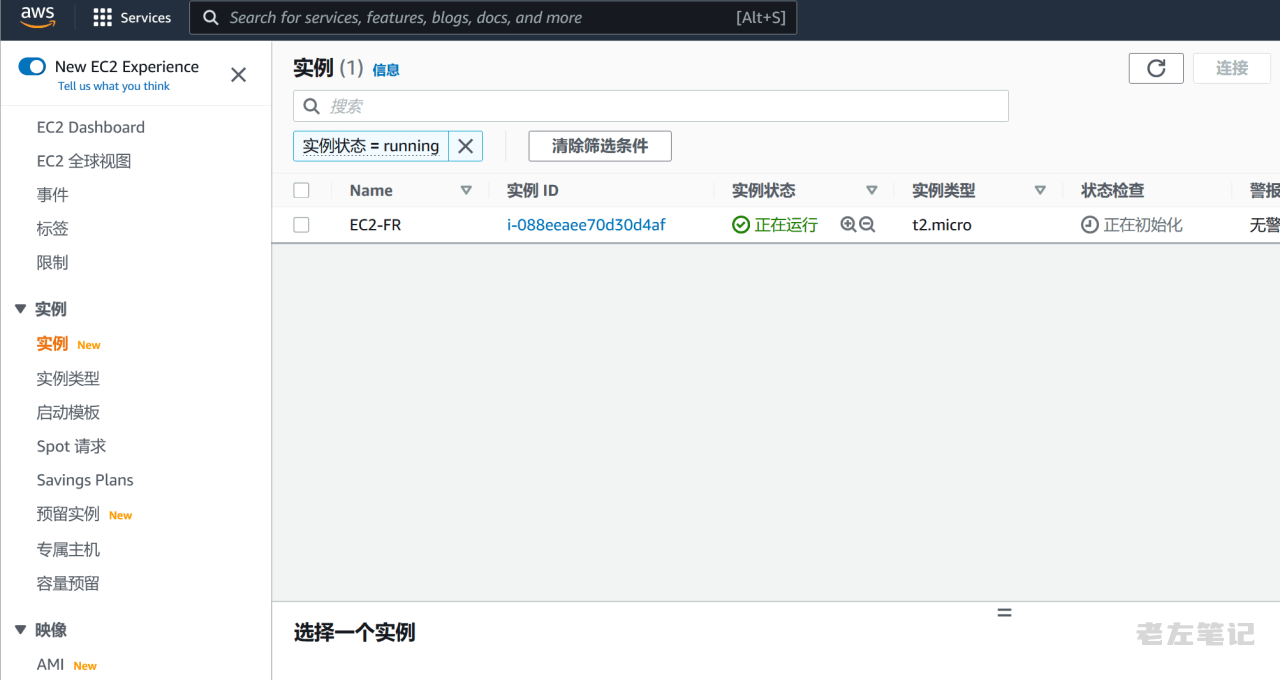
Task: Sort by Name column arrow
Action: 466,190
